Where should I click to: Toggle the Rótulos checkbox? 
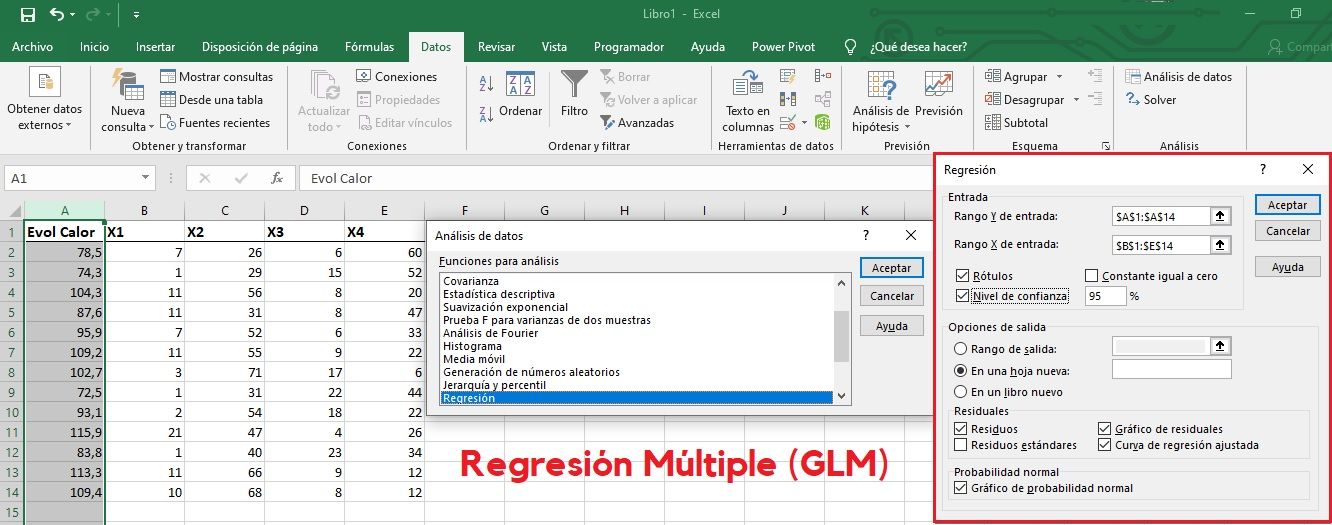[x=962, y=276]
